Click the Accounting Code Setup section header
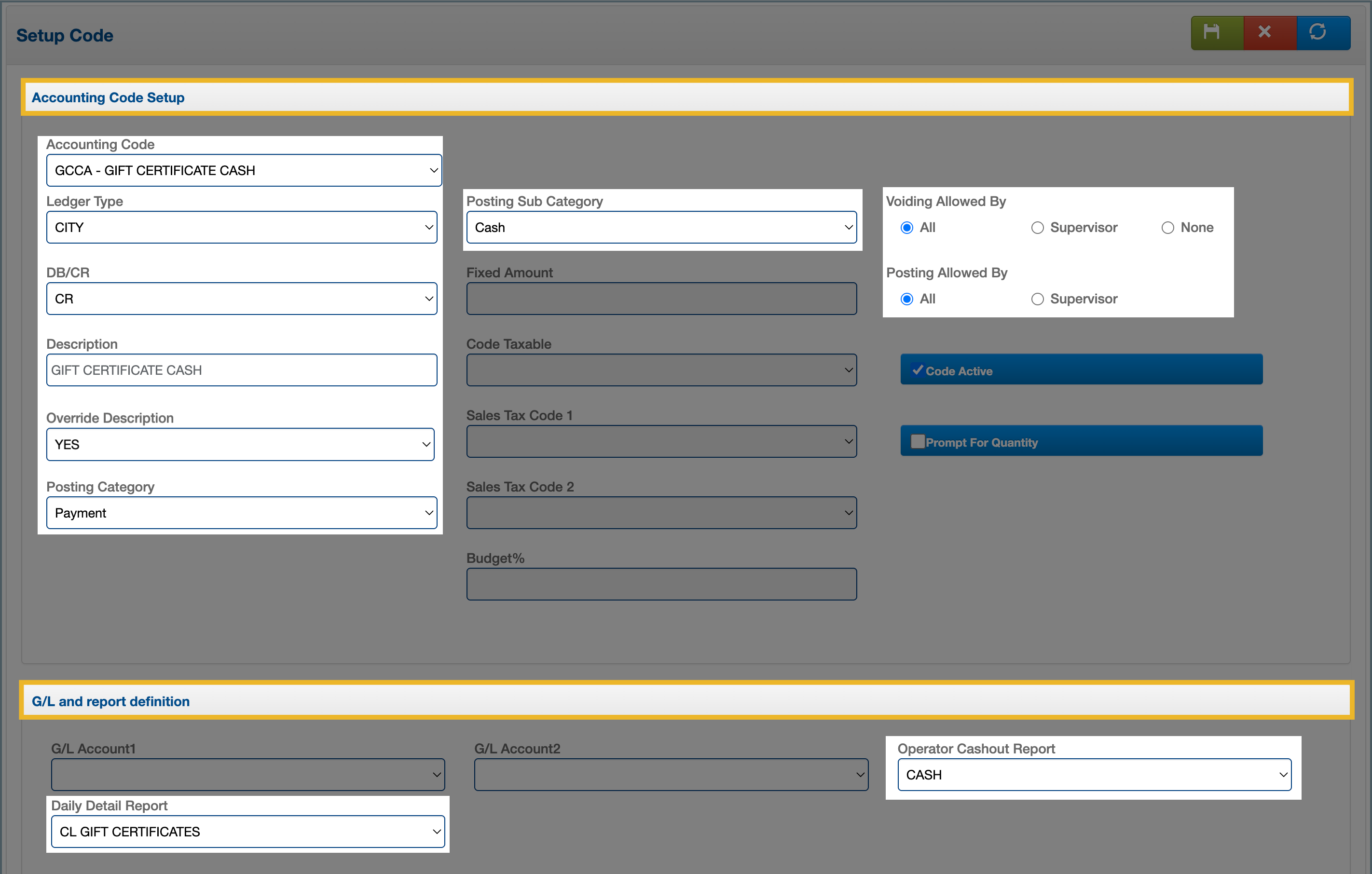The width and height of the screenshot is (1372, 874). click(x=108, y=97)
